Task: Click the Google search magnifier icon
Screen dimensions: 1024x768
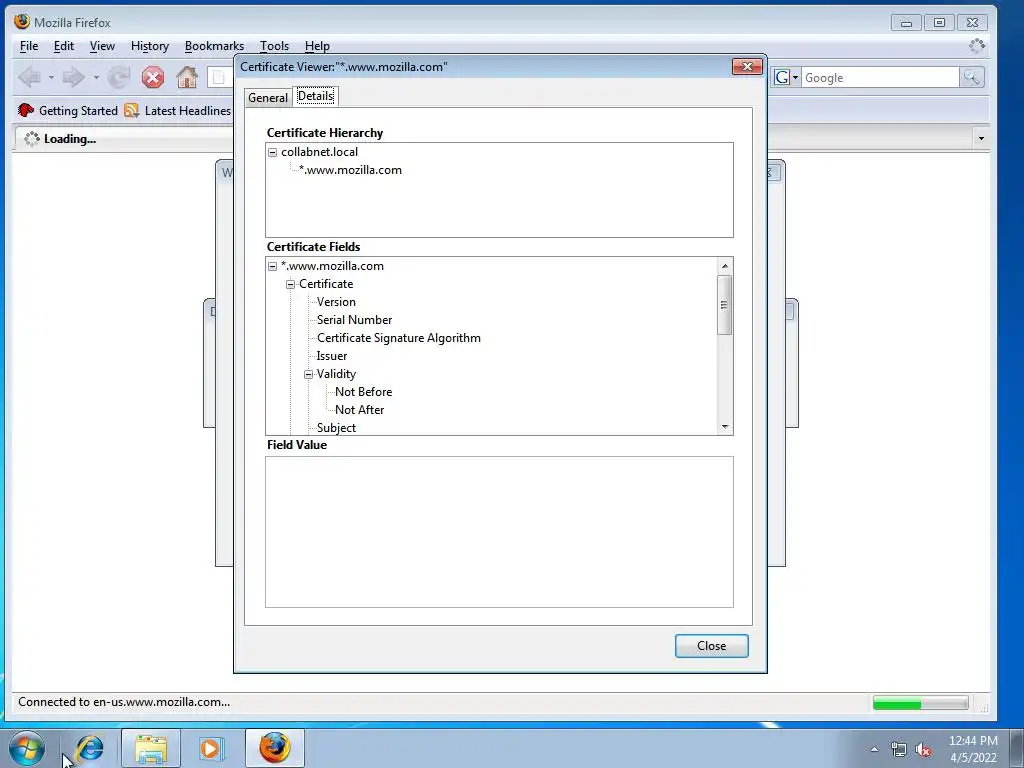Action: point(972,77)
